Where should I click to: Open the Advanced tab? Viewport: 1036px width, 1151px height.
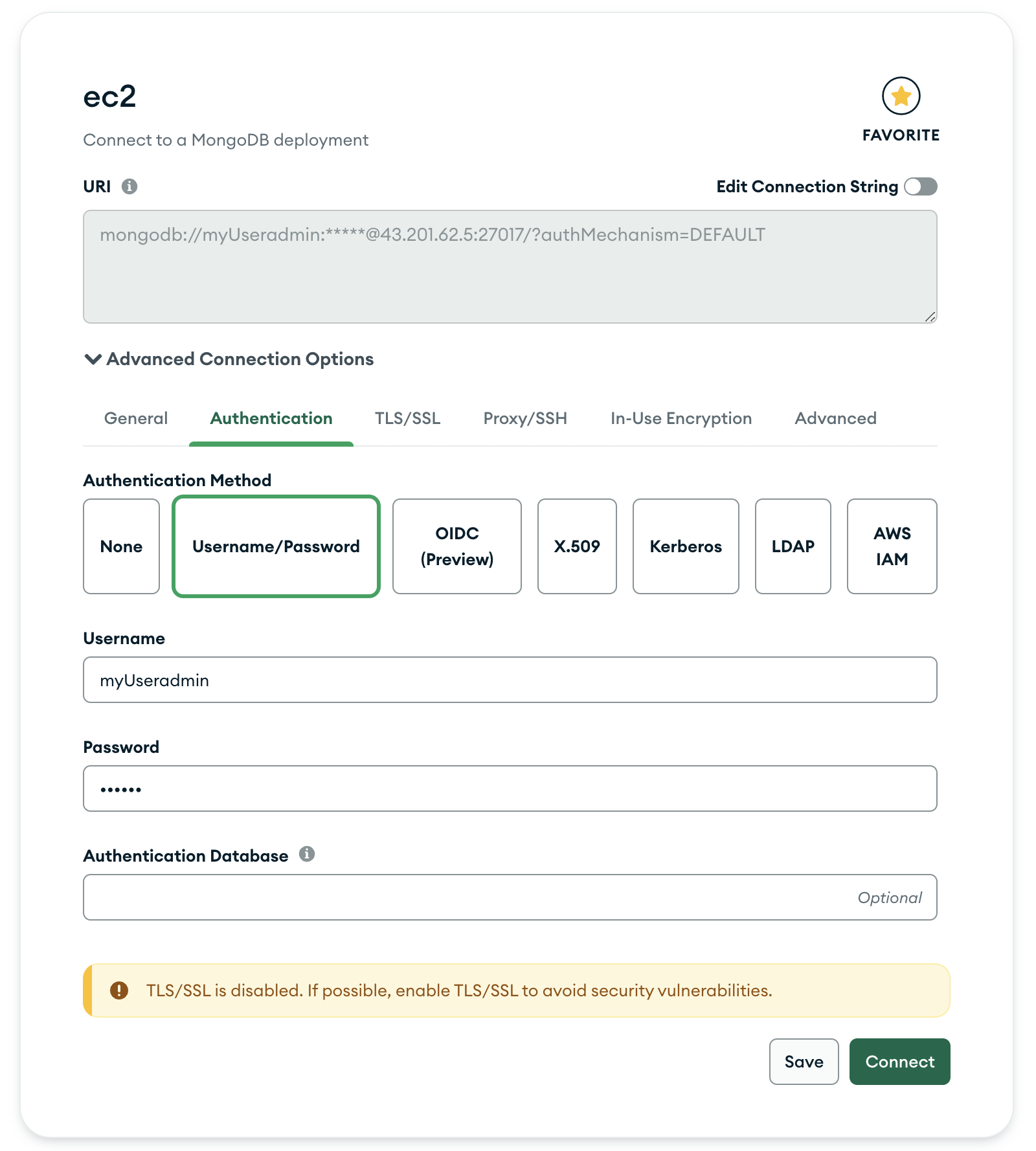836,418
